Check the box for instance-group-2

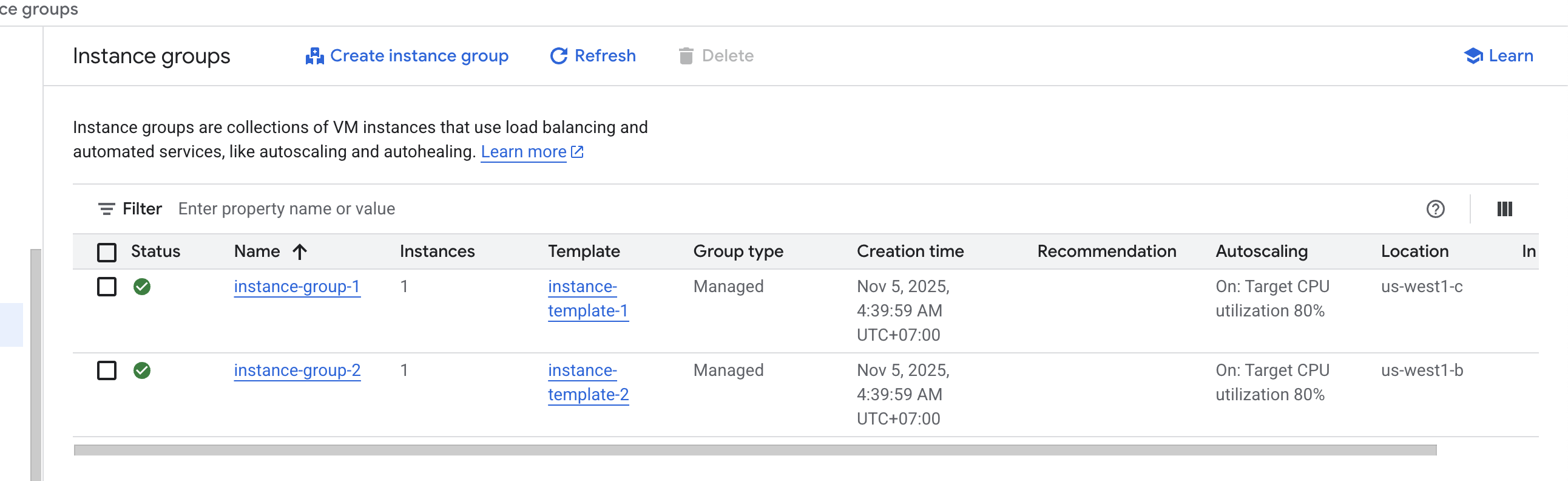(x=107, y=370)
